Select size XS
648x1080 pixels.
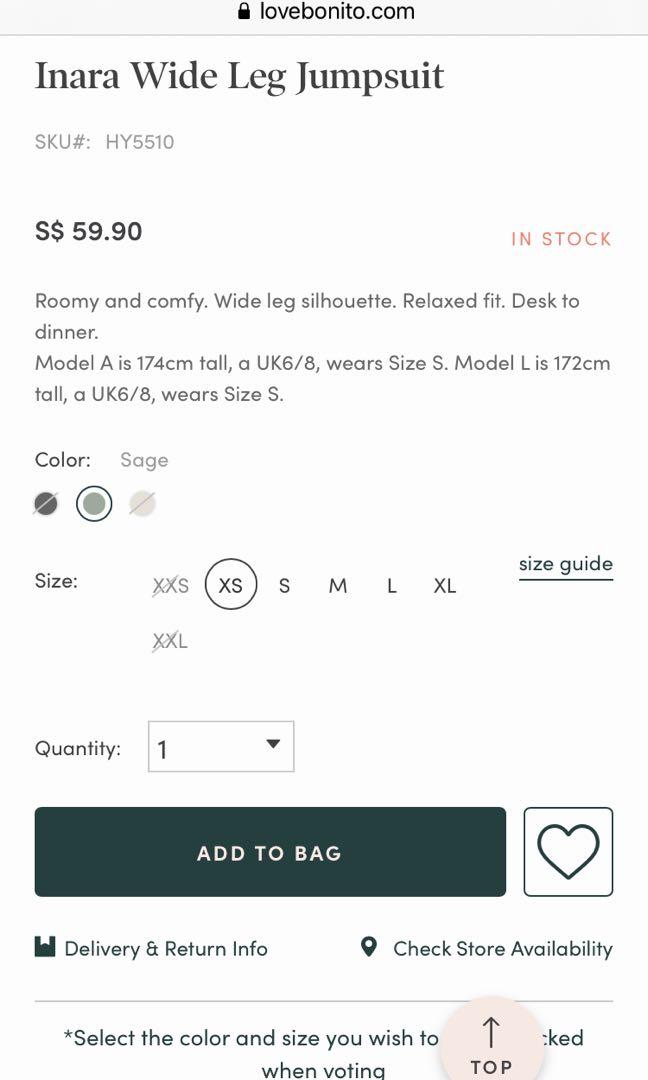tap(230, 585)
